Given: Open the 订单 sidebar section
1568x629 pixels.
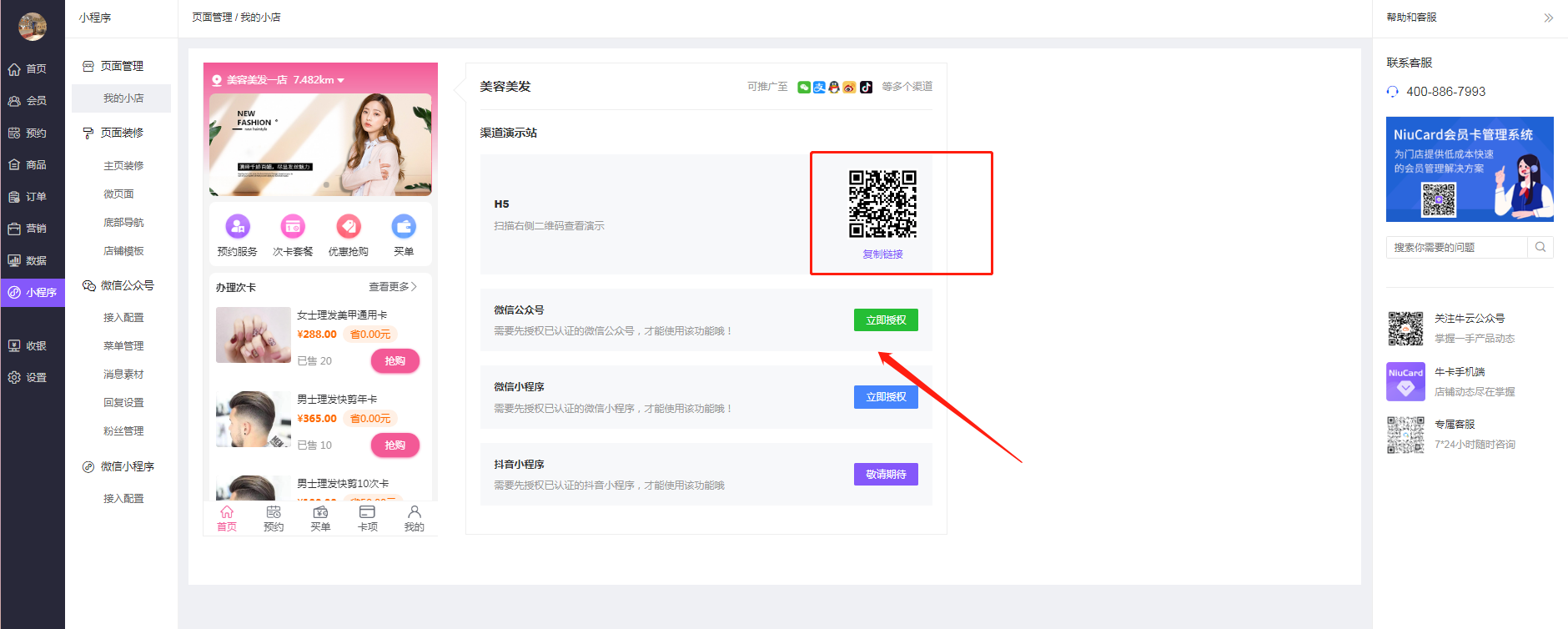Looking at the screenshot, I should [33, 197].
